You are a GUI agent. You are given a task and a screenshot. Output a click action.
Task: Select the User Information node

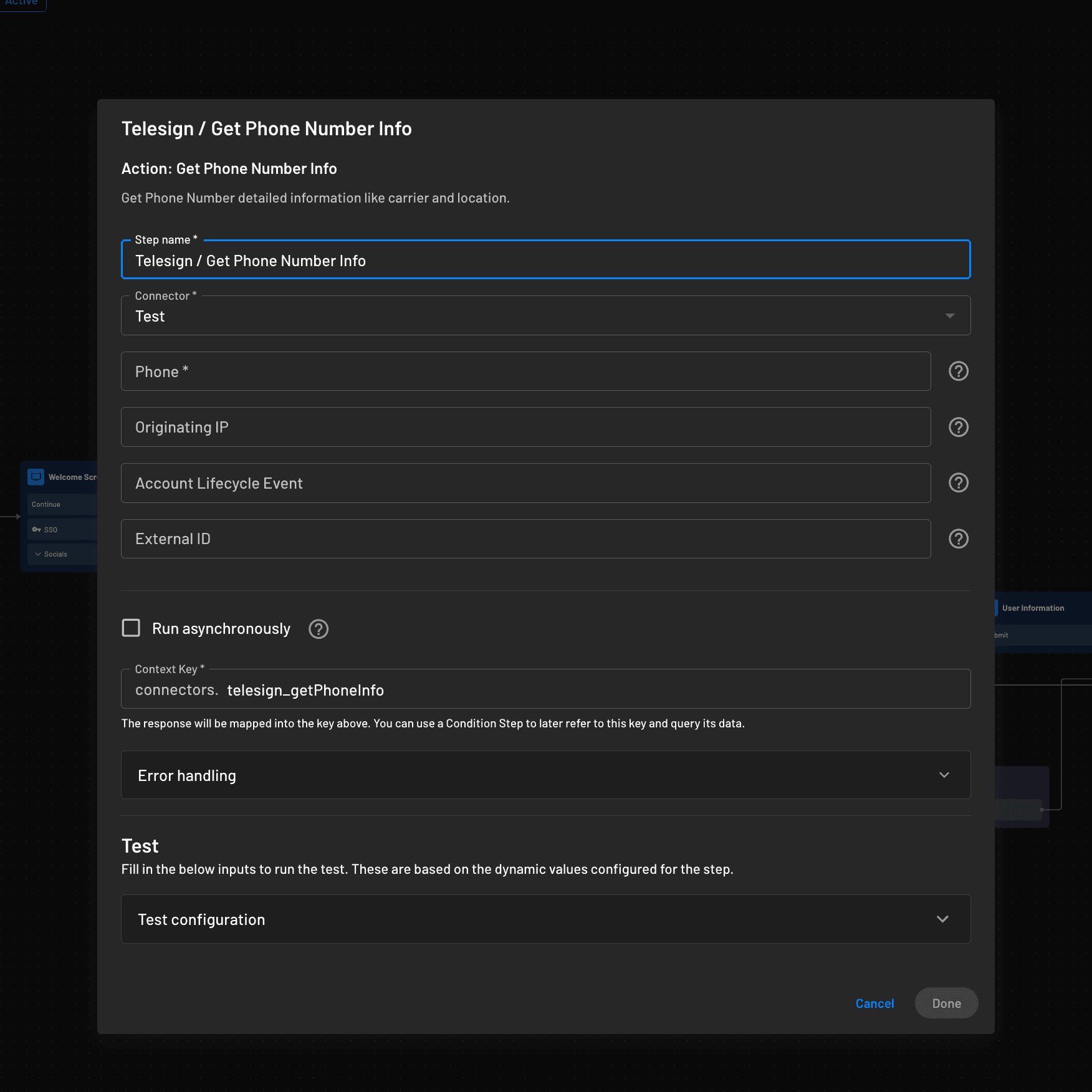click(1033, 608)
